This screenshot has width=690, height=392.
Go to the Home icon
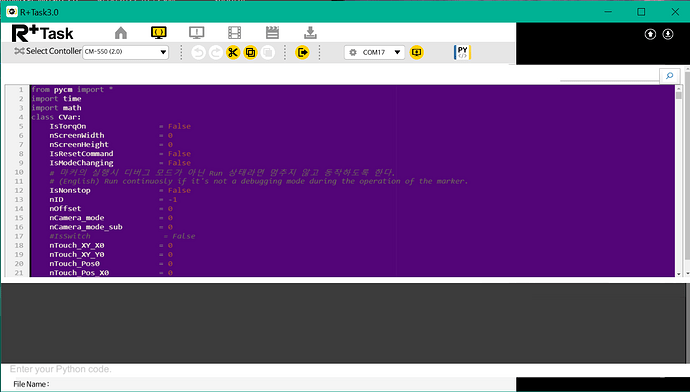[x=121, y=33]
